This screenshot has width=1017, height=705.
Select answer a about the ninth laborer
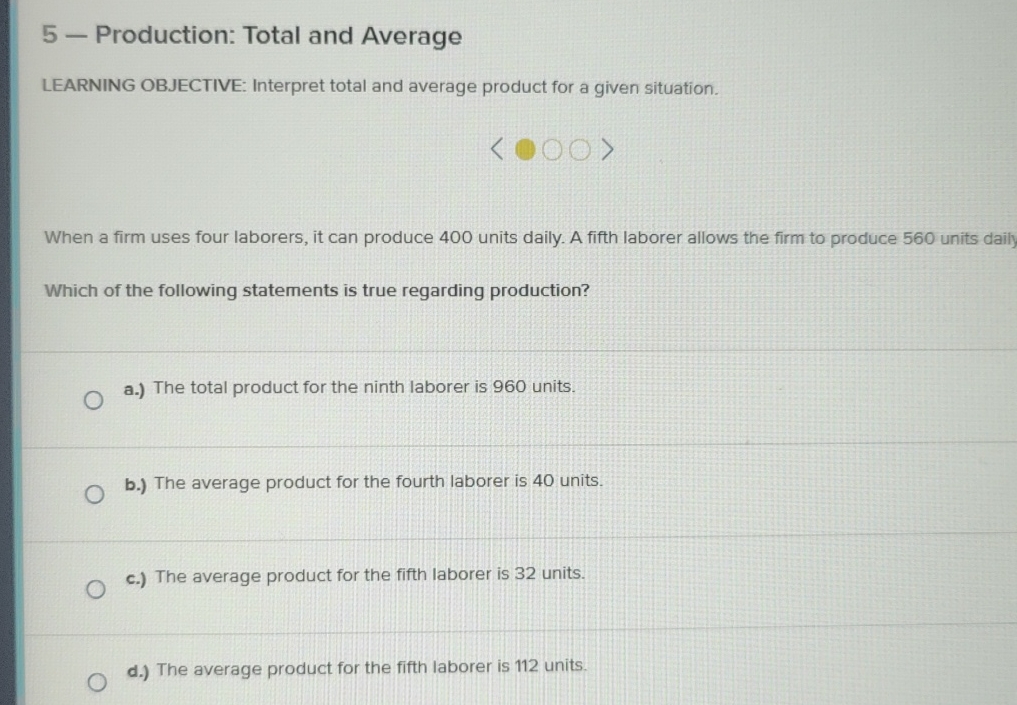(95, 399)
